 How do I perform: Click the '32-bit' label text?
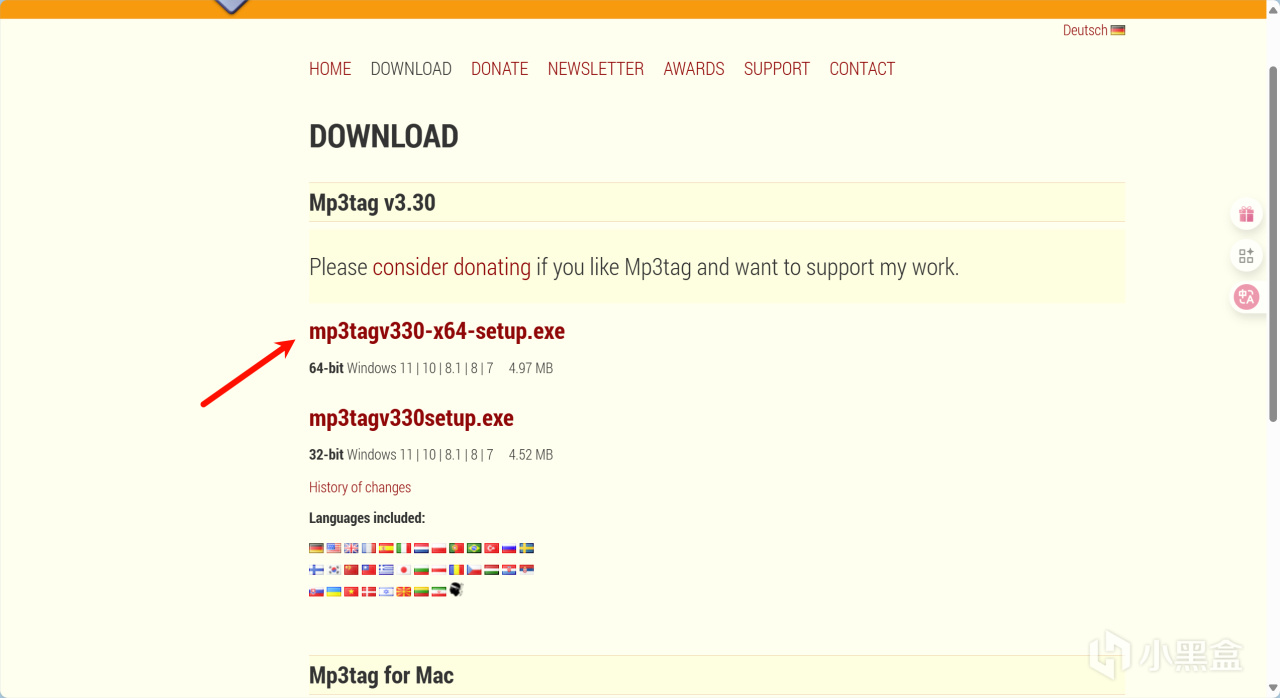point(326,454)
